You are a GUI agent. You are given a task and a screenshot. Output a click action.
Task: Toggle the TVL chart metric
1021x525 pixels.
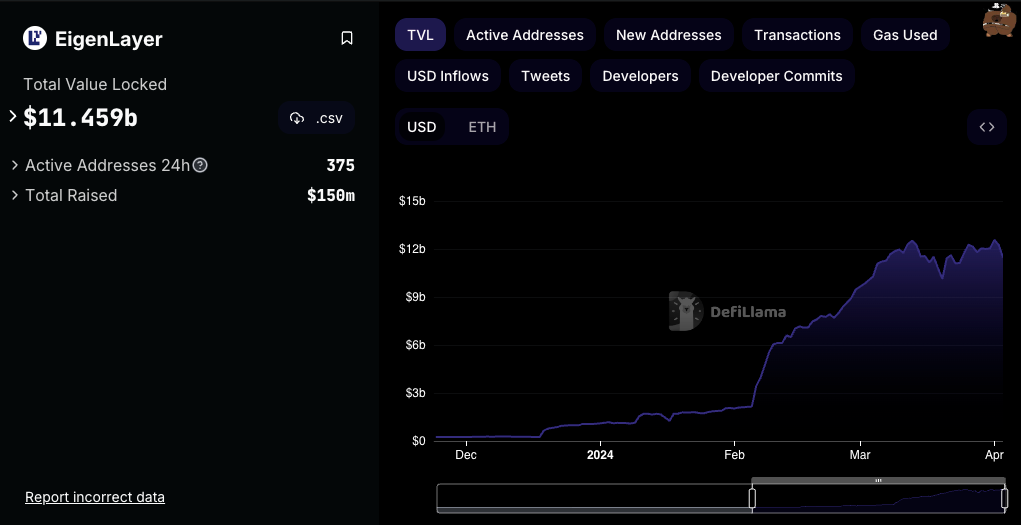point(421,35)
